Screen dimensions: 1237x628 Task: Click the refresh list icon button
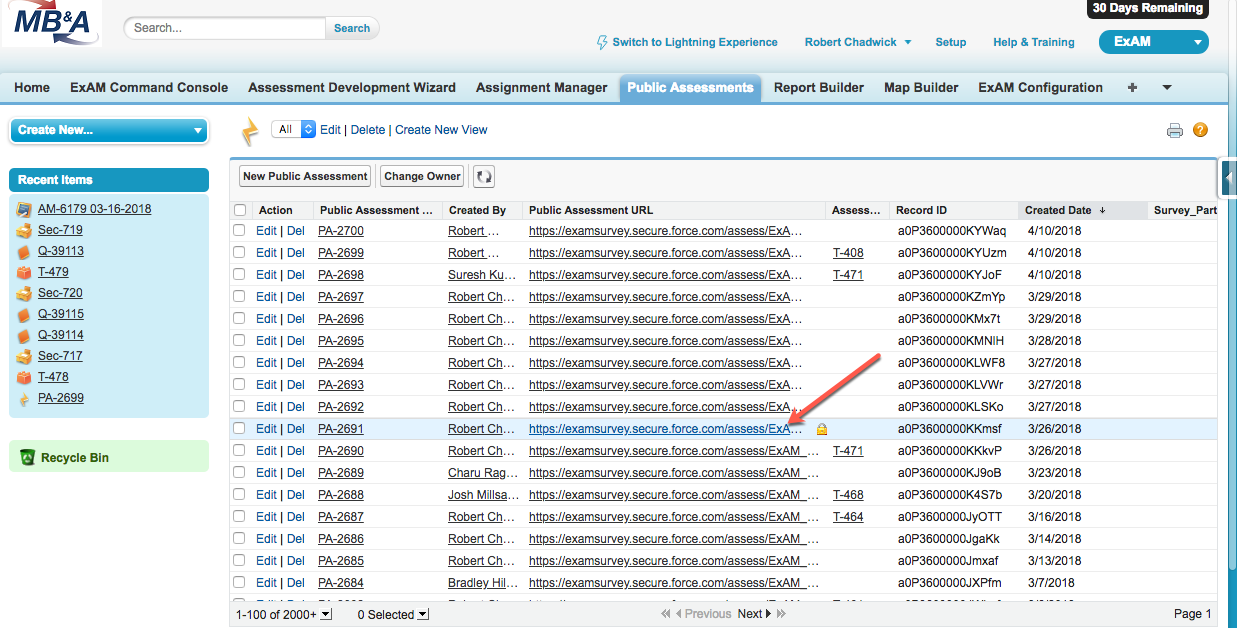tap(484, 176)
